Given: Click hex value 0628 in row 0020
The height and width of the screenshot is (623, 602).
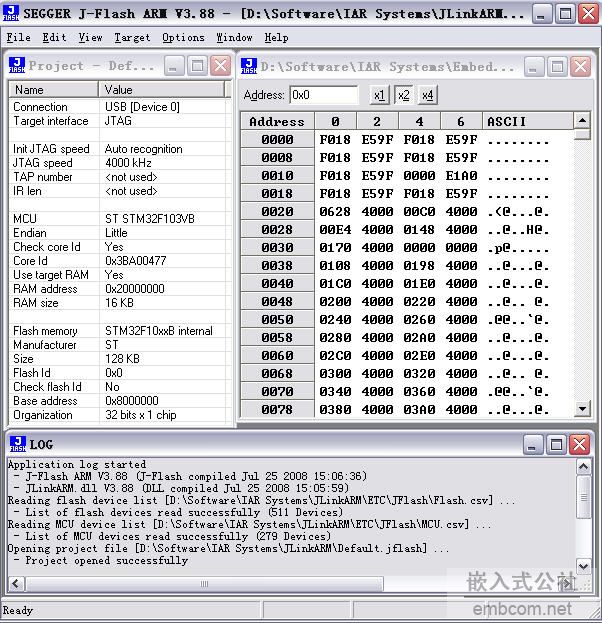Looking at the screenshot, I should 335,211.
